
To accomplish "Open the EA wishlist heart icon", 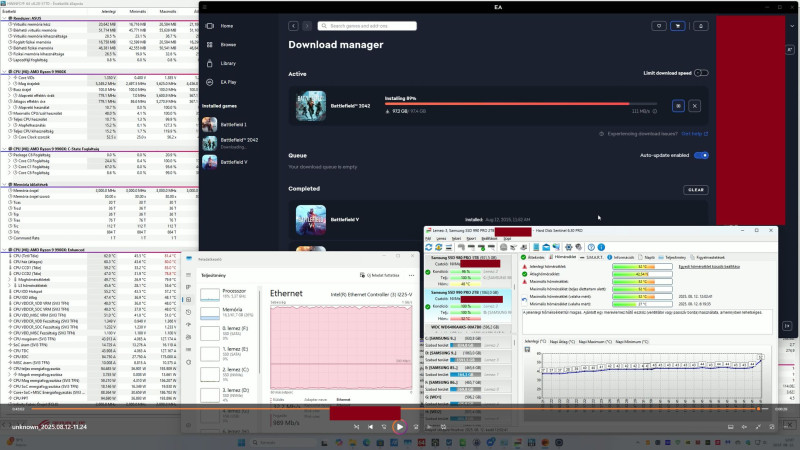I will coord(659,26).
